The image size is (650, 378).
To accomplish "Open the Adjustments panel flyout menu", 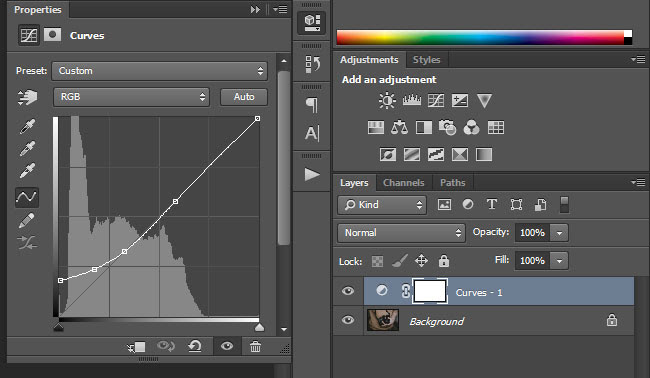I will pyautogui.click(x=638, y=60).
